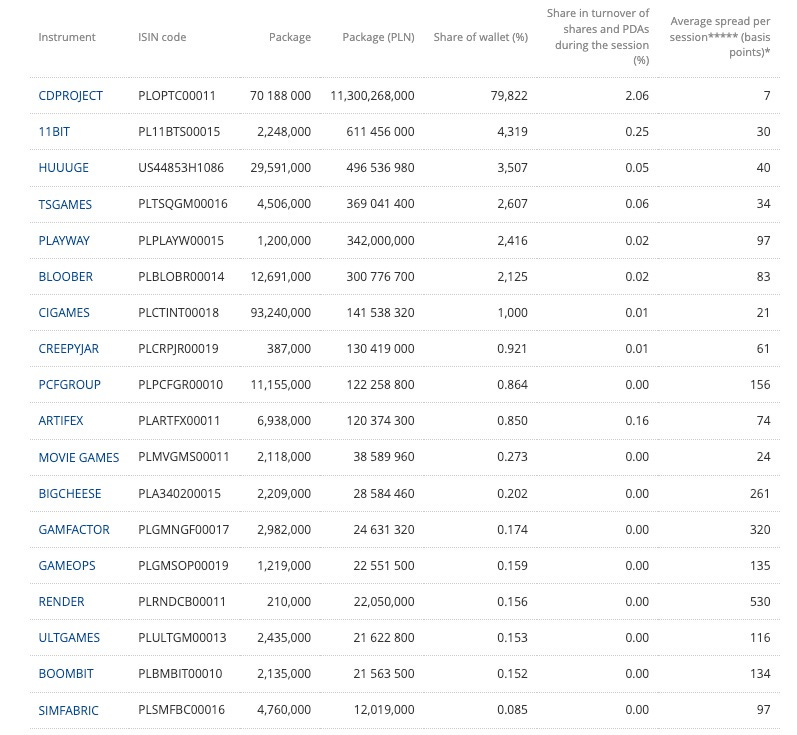Select ISIN code PLOPTC00011

click(177, 96)
